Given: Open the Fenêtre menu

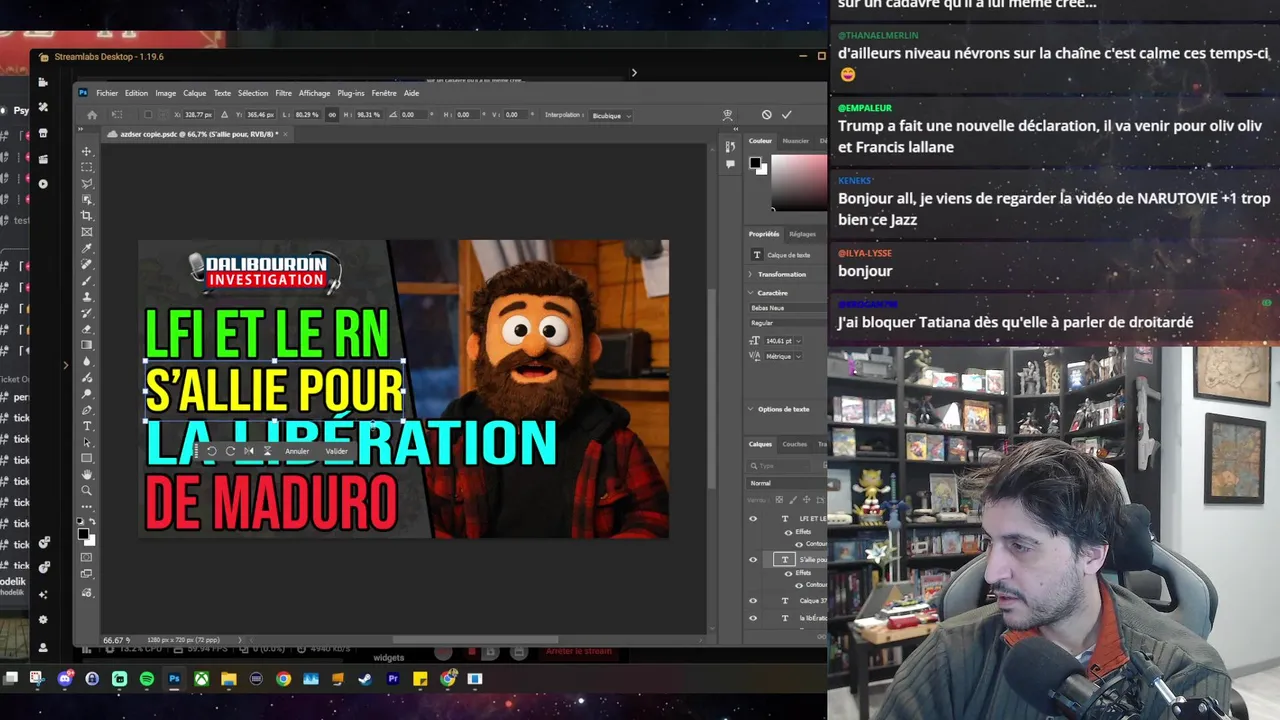Looking at the screenshot, I should [384, 93].
